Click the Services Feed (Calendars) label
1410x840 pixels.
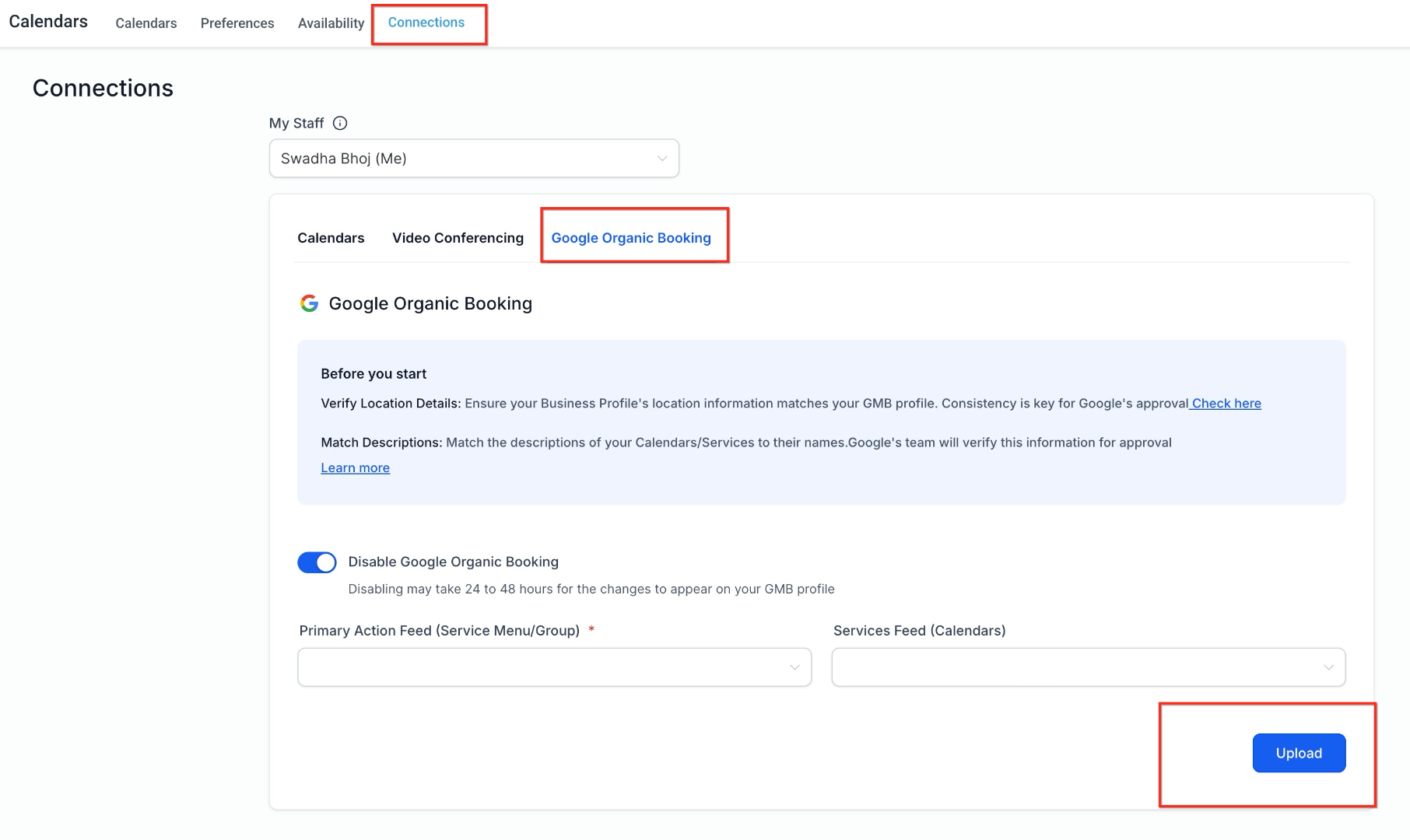[x=920, y=631]
